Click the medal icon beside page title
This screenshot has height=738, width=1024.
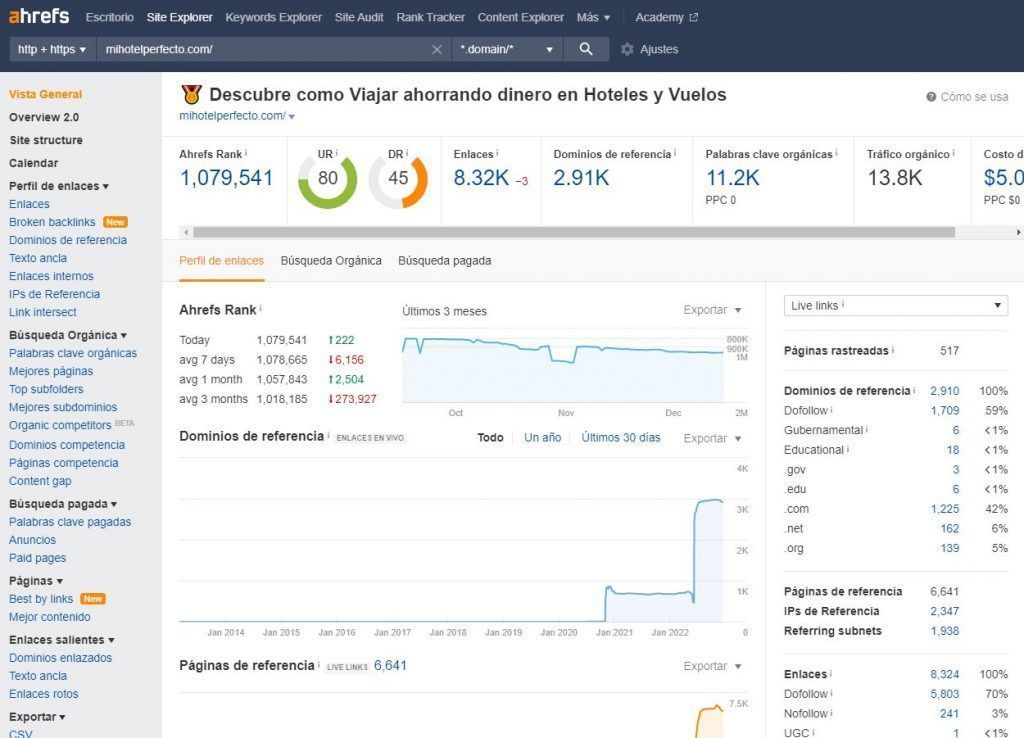[x=191, y=95]
